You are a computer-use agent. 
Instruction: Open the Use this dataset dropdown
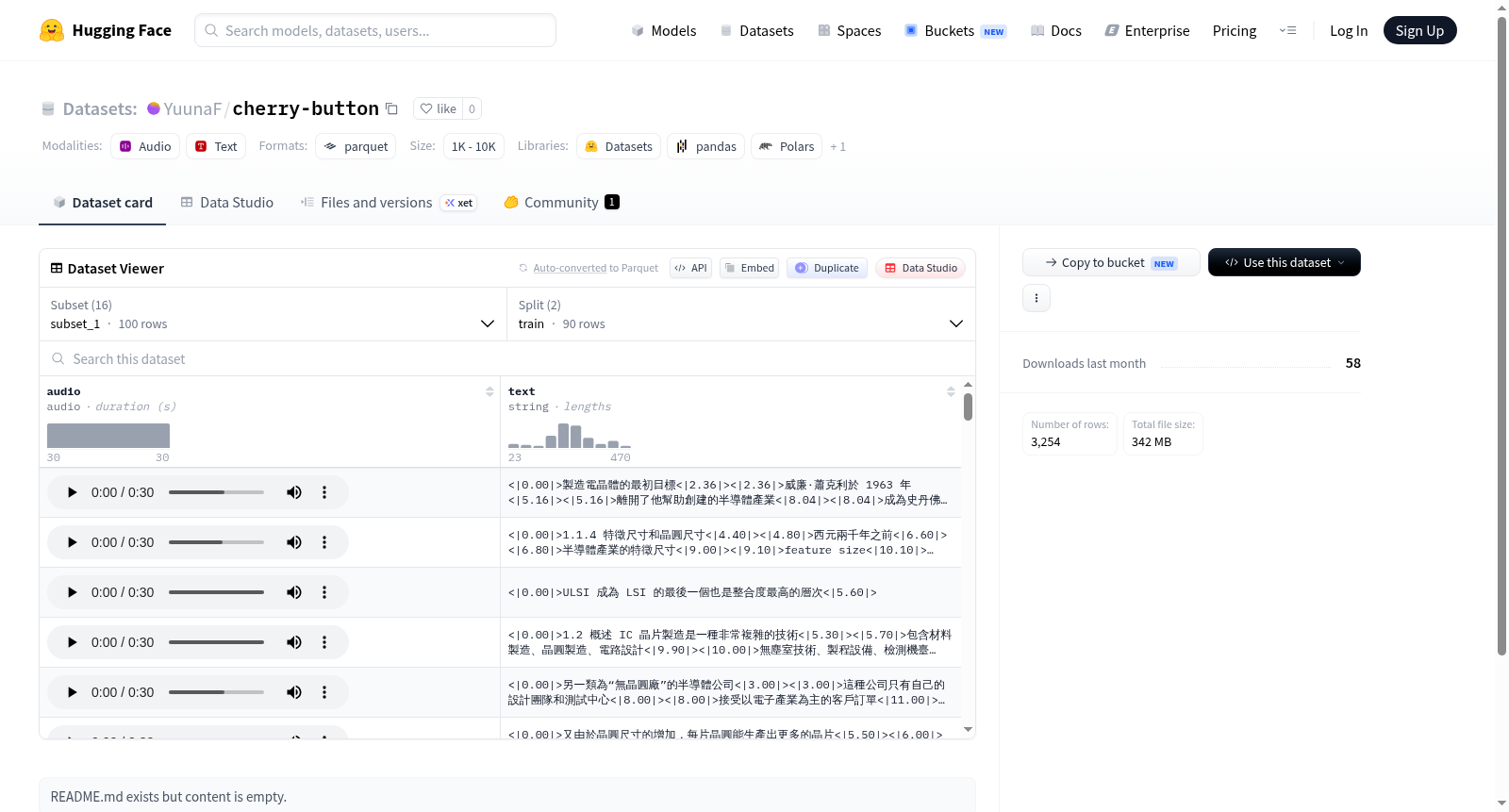coord(1284,262)
